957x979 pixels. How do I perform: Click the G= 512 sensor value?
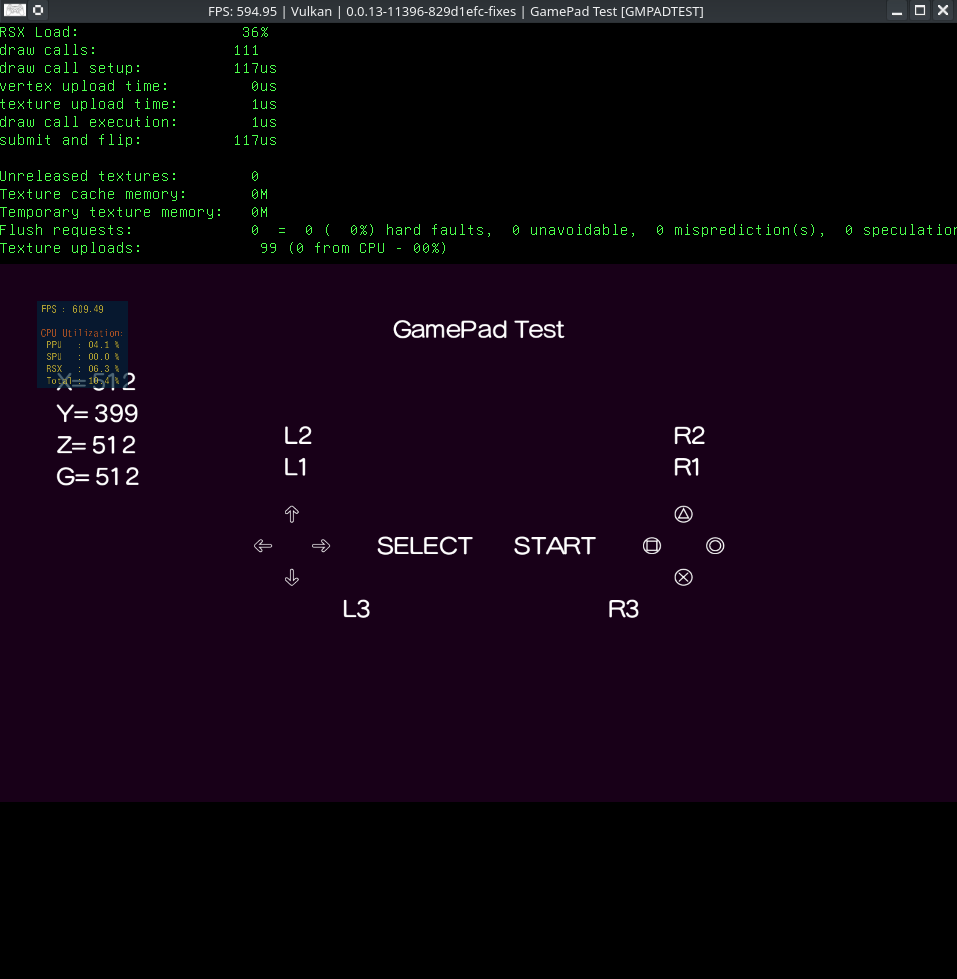pyautogui.click(x=97, y=477)
